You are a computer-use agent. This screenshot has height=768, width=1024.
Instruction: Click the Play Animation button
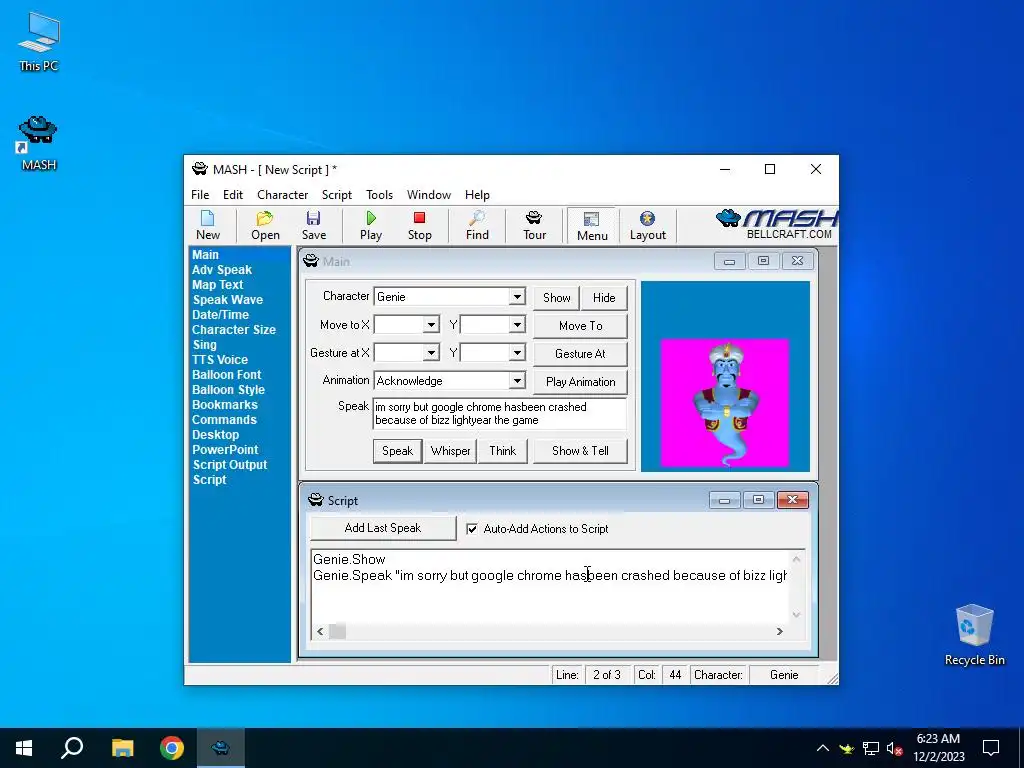click(581, 382)
